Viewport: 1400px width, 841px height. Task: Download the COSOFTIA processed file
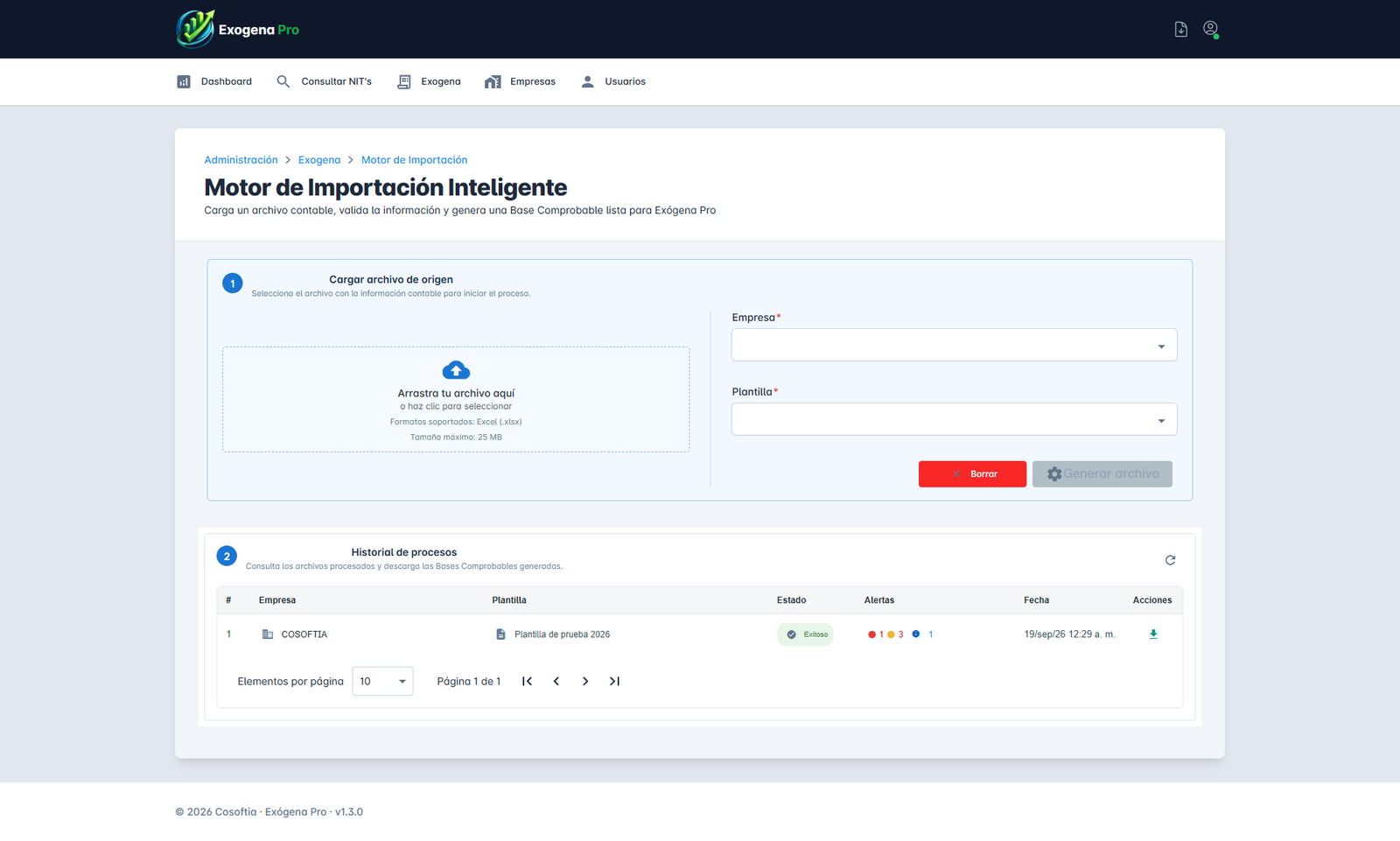coord(1153,634)
